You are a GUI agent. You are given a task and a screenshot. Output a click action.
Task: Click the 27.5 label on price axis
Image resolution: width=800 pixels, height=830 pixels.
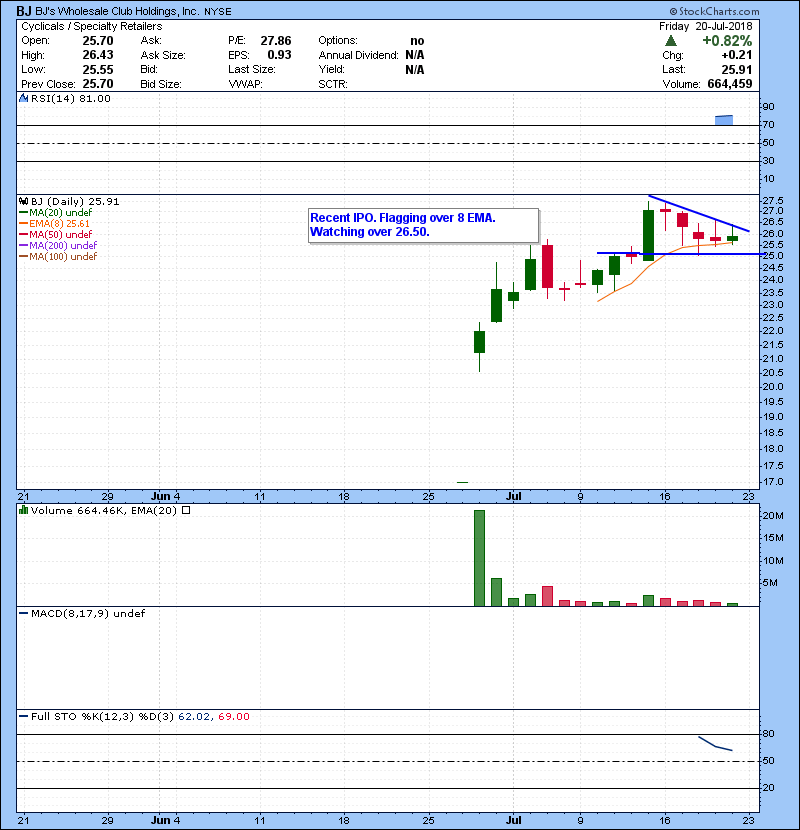773,201
